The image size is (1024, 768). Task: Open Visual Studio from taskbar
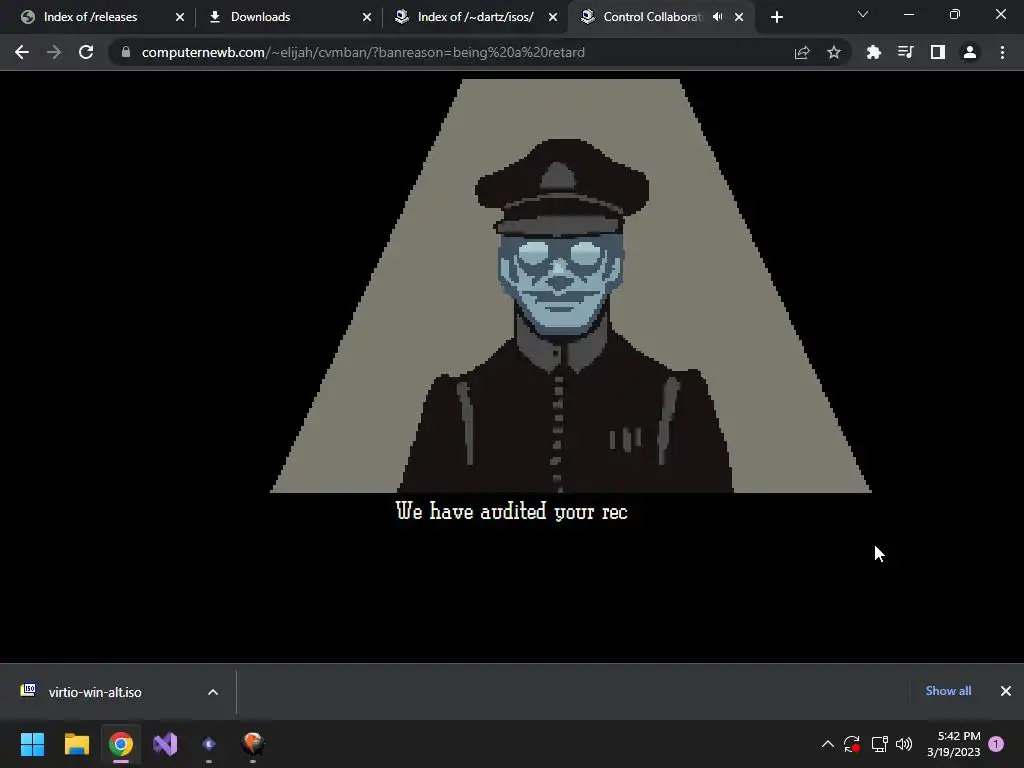click(x=165, y=744)
